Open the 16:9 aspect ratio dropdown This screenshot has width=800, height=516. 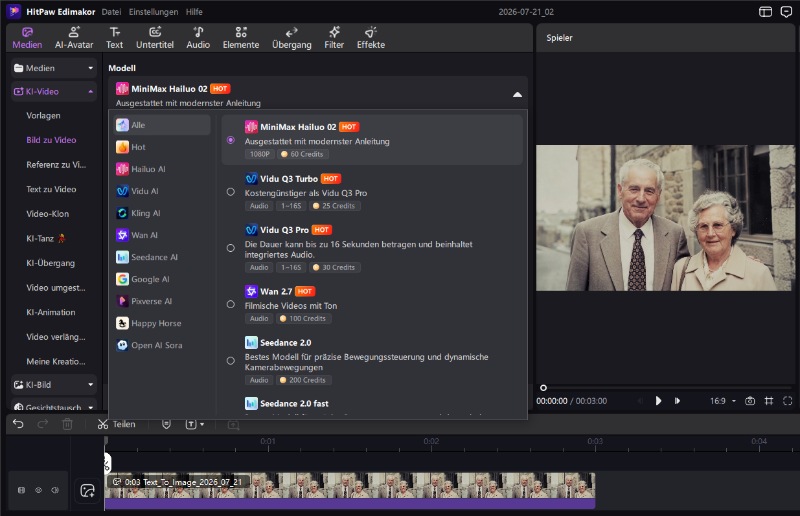tap(723, 401)
